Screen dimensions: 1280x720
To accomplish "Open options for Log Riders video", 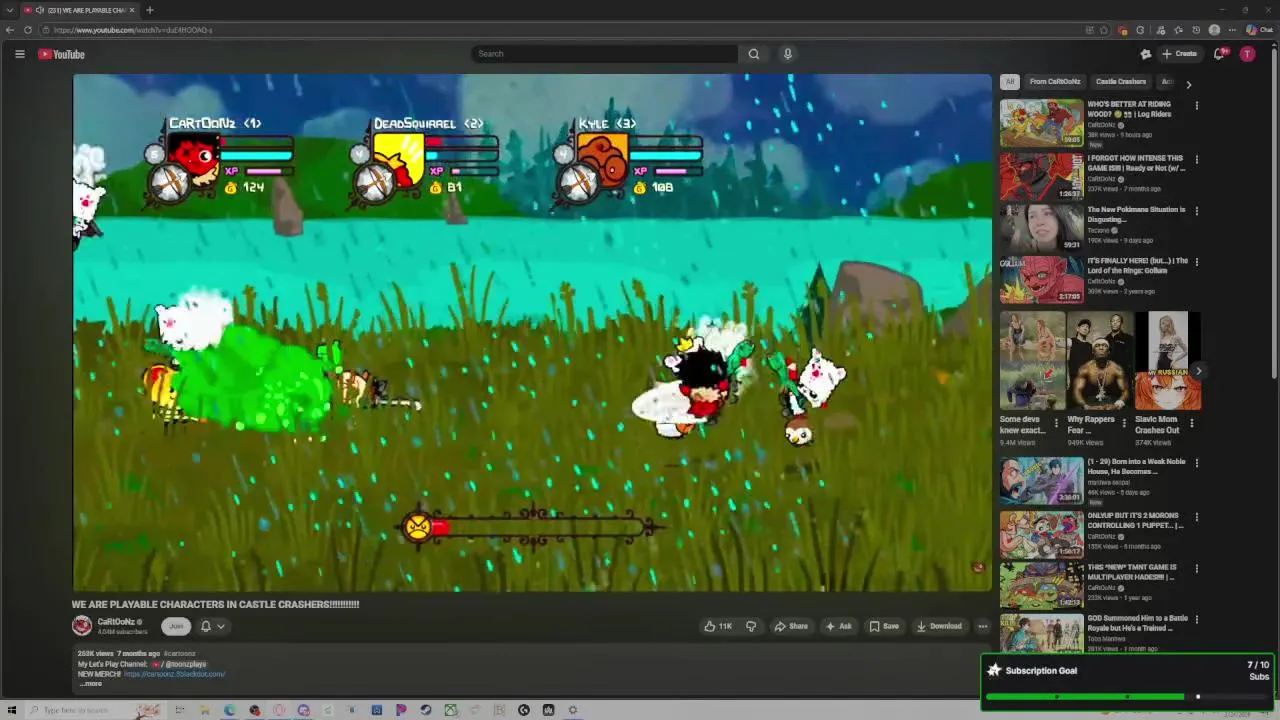I will point(1196,105).
